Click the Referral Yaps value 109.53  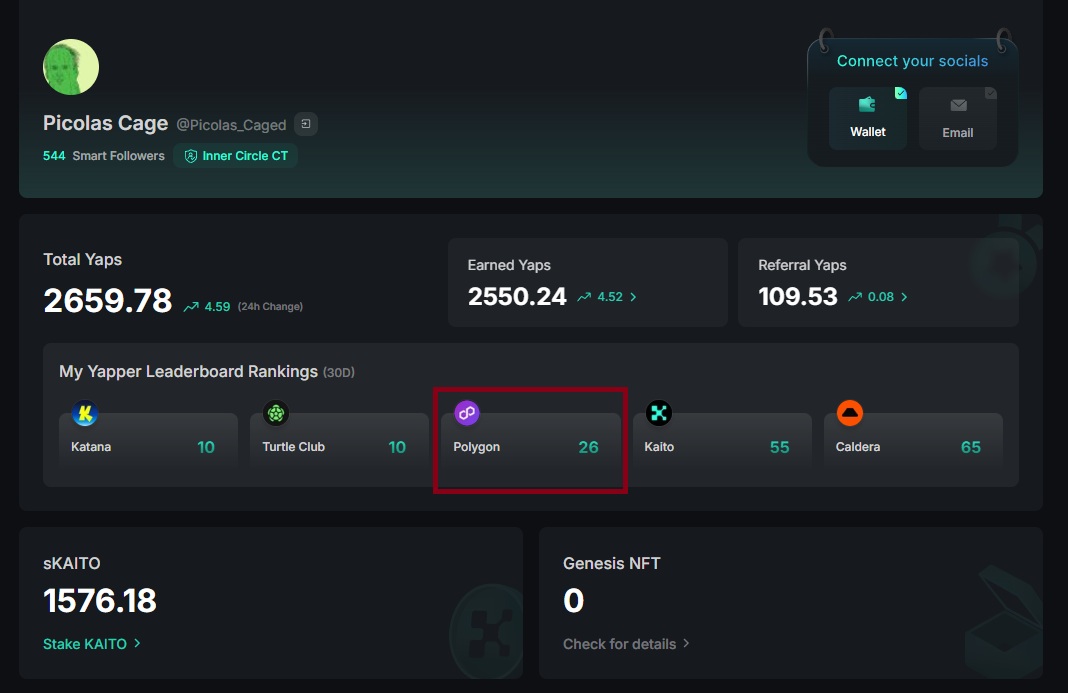(x=798, y=296)
